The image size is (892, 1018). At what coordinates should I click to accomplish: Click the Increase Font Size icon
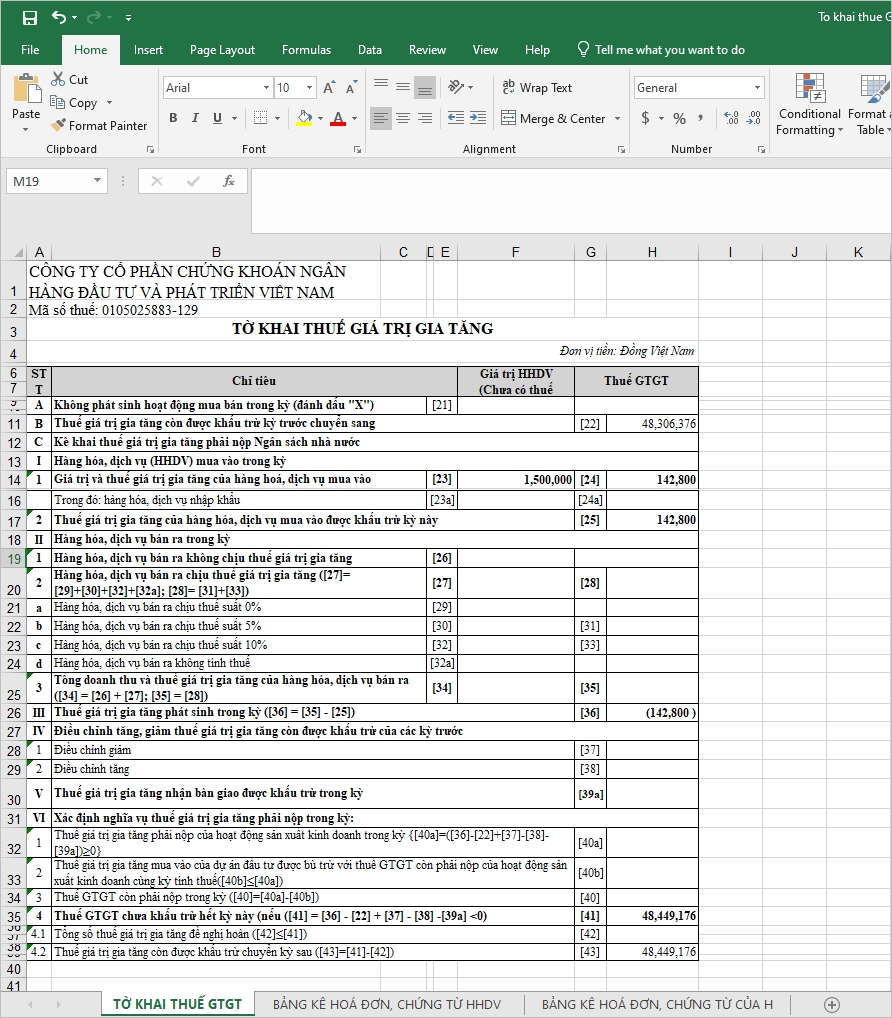click(x=327, y=88)
